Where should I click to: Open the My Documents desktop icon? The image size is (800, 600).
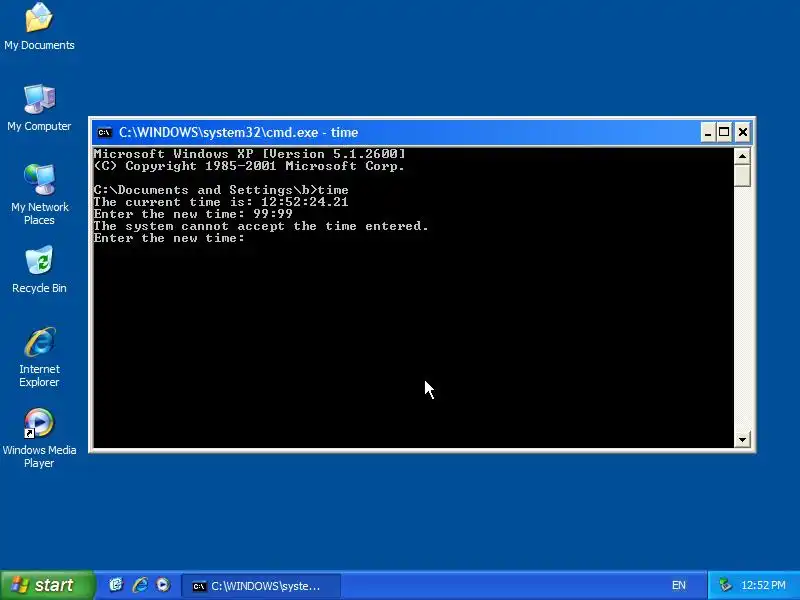[39, 27]
